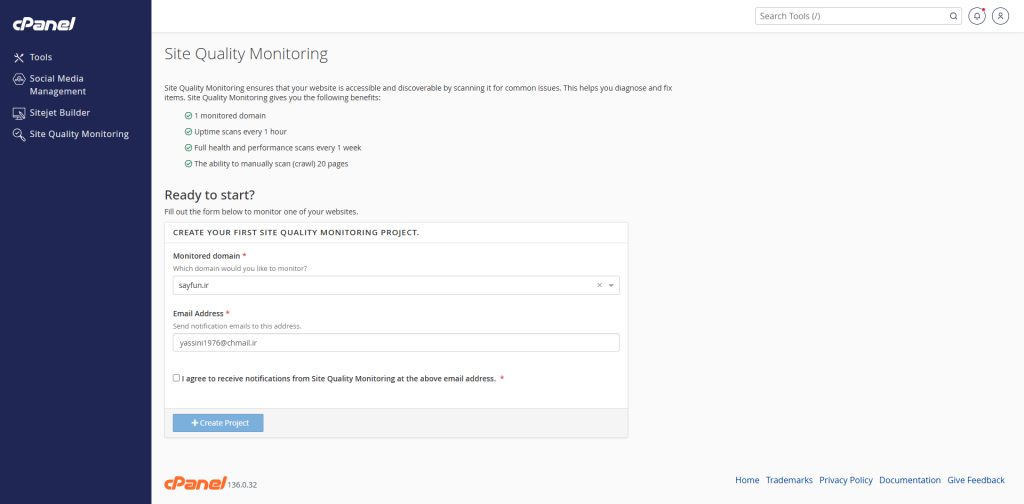Click the agree to receive notifications label text
The image size is (1024, 504).
339,378
